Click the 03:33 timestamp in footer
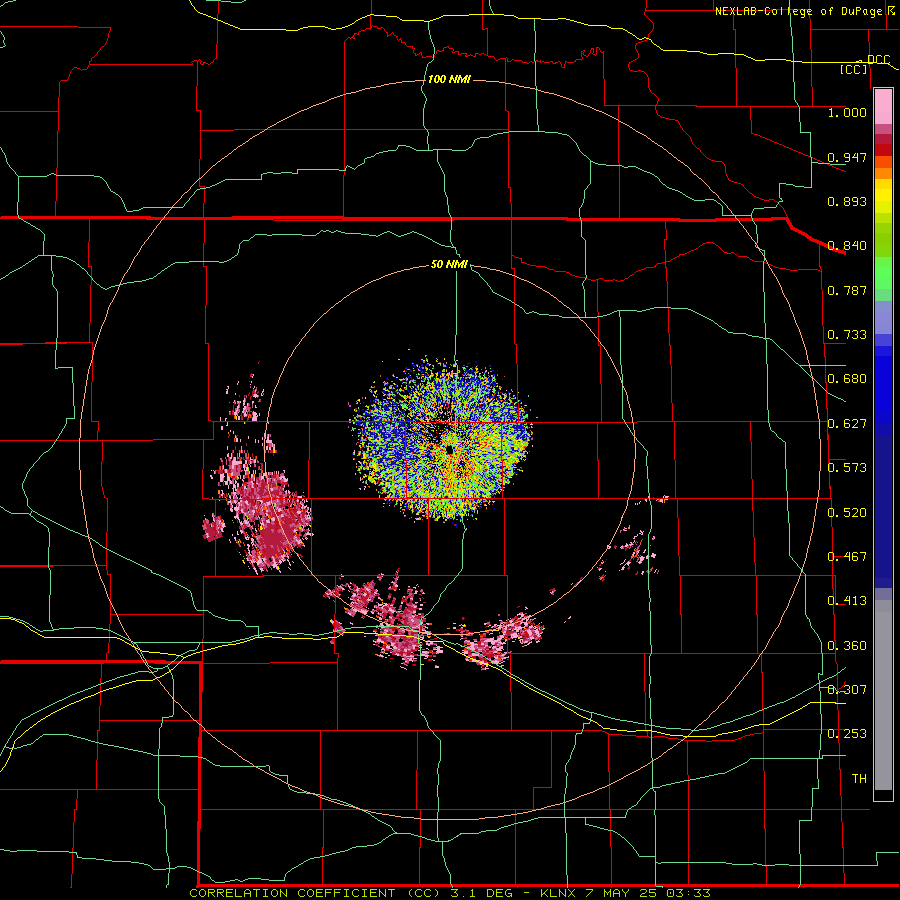The height and width of the screenshot is (900, 900). [689, 893]
